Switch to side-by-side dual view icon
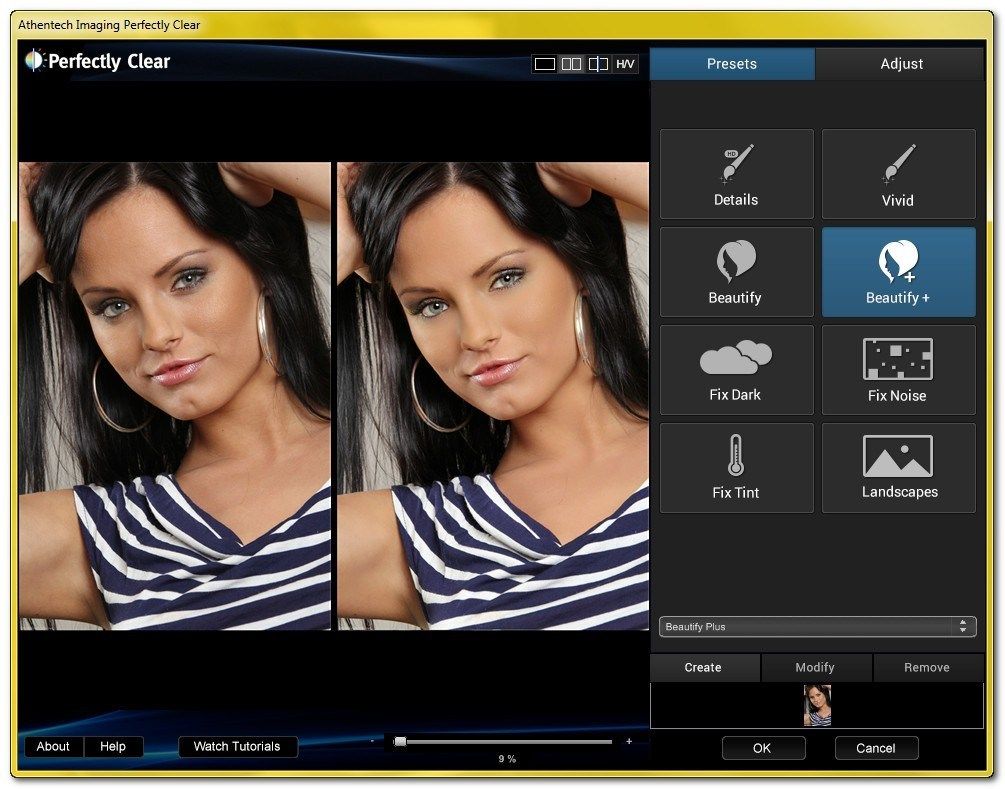1005x789 pixels. coord(571,64)
